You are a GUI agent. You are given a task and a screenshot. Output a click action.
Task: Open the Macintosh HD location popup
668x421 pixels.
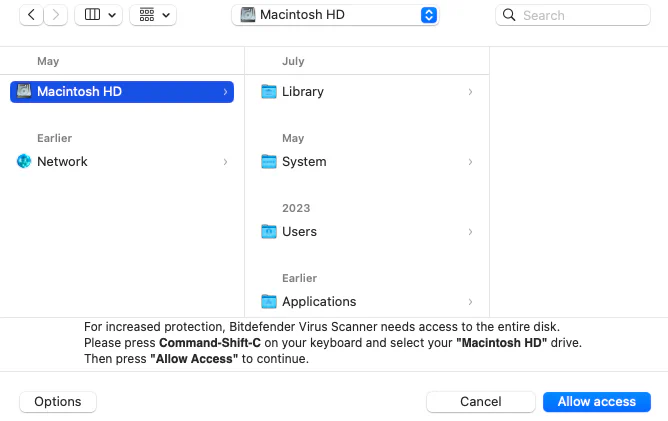point(335,15)
